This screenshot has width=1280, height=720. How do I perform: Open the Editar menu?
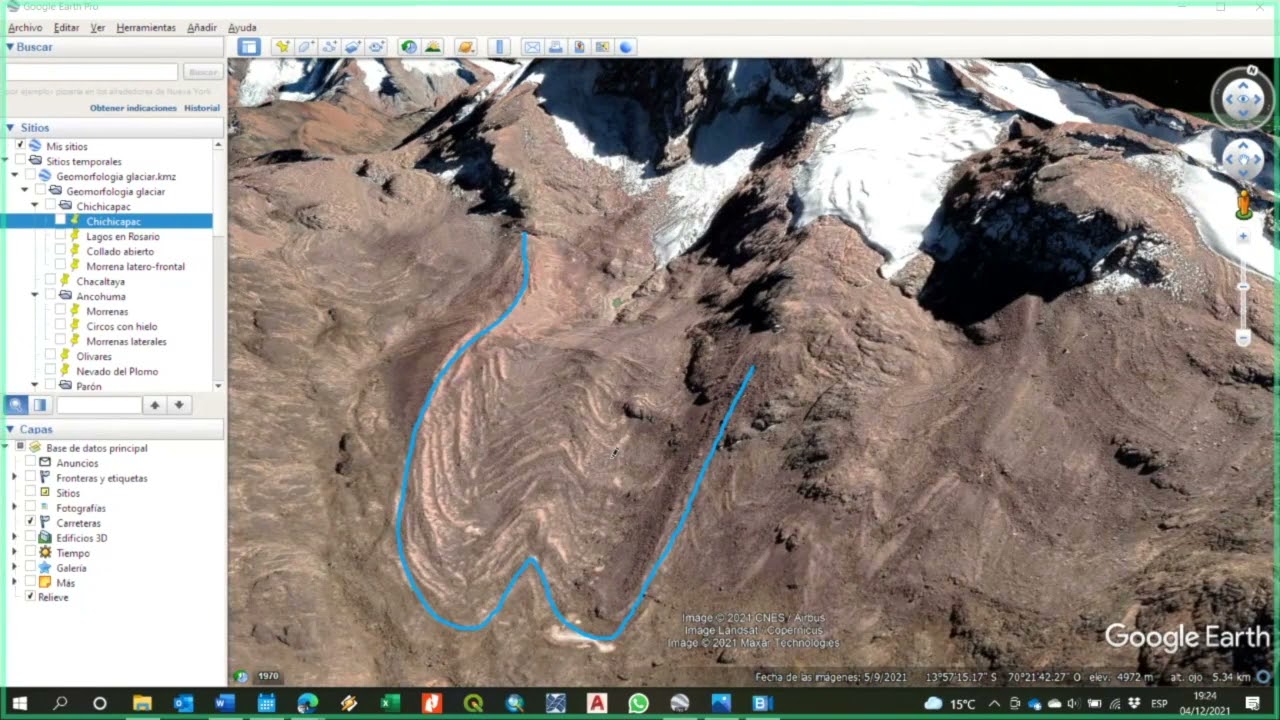click(x=66, y=28)
